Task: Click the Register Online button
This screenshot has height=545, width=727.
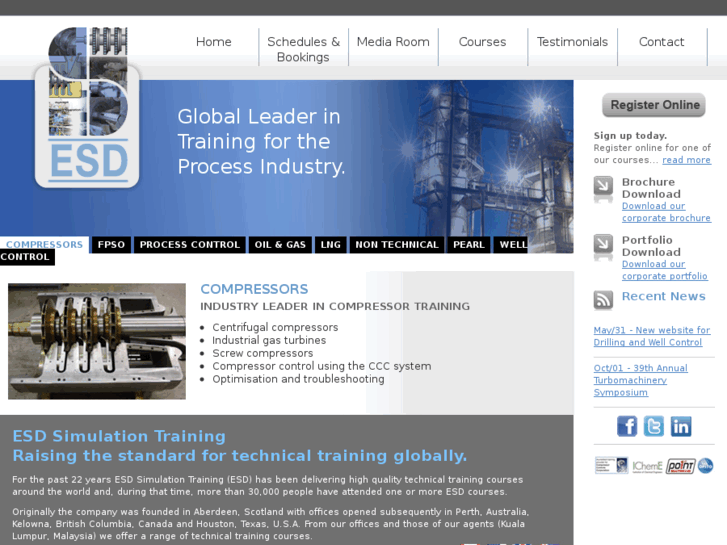Action: coord(654,105)
